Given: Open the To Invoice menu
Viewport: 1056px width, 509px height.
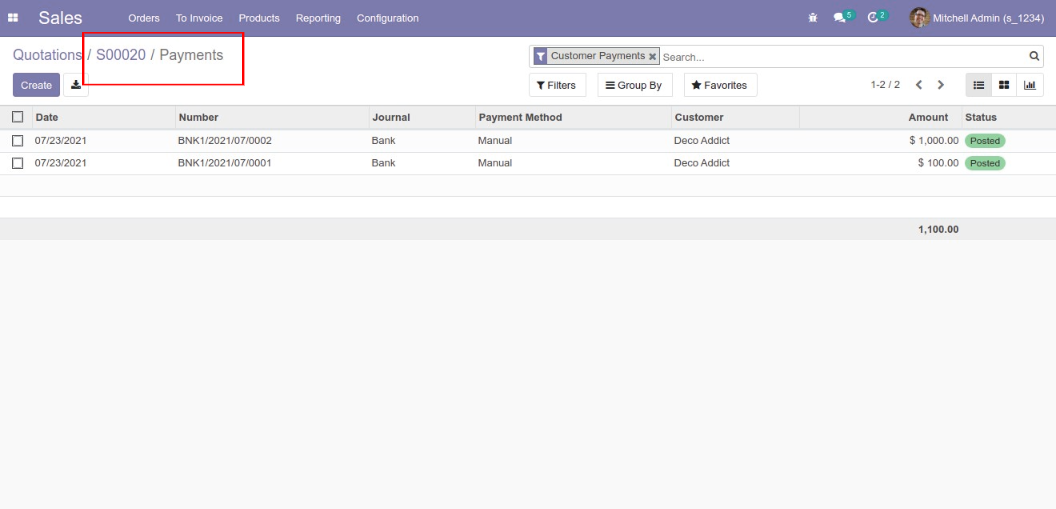Looking at the screenshot, I should [199, 18].
